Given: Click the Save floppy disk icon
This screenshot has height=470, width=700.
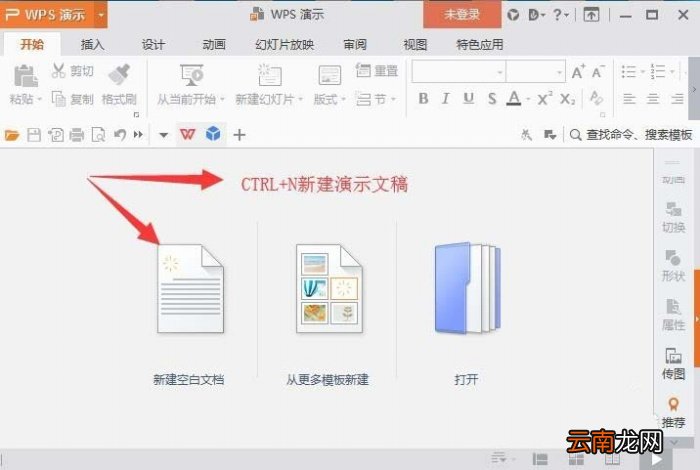Looking at the screenshot, I should pyautogui.click(x=34, y=135).
